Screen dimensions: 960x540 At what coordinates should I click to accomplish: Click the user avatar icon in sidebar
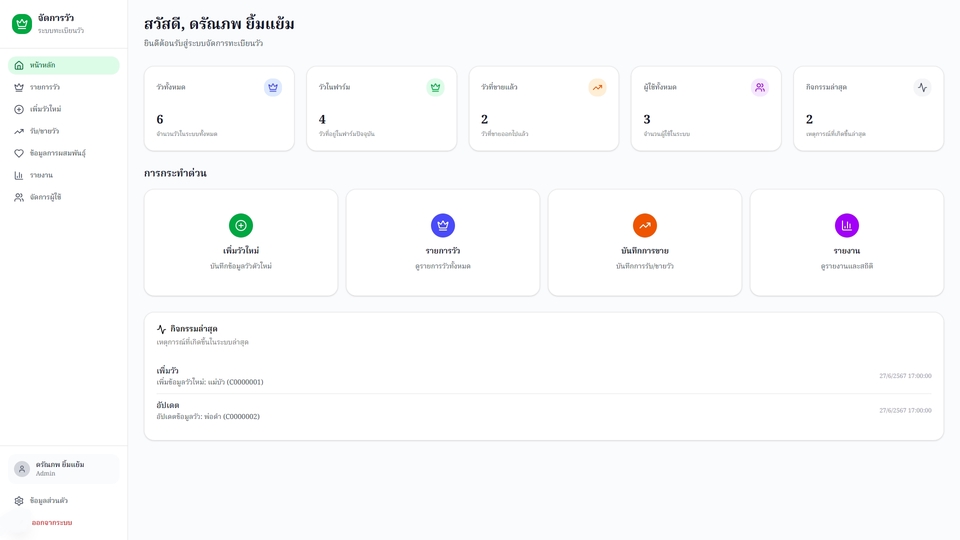point(22,469)
